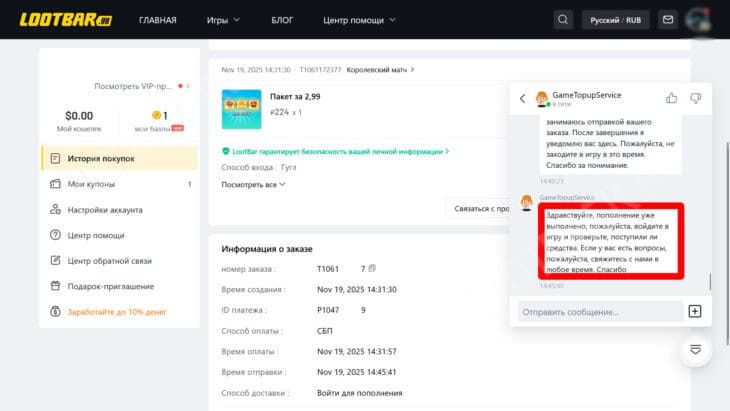Click the $0.00 Мой кошелек balance
The image size is (730, 411).
pyautogui.click(x=79, y=121)
